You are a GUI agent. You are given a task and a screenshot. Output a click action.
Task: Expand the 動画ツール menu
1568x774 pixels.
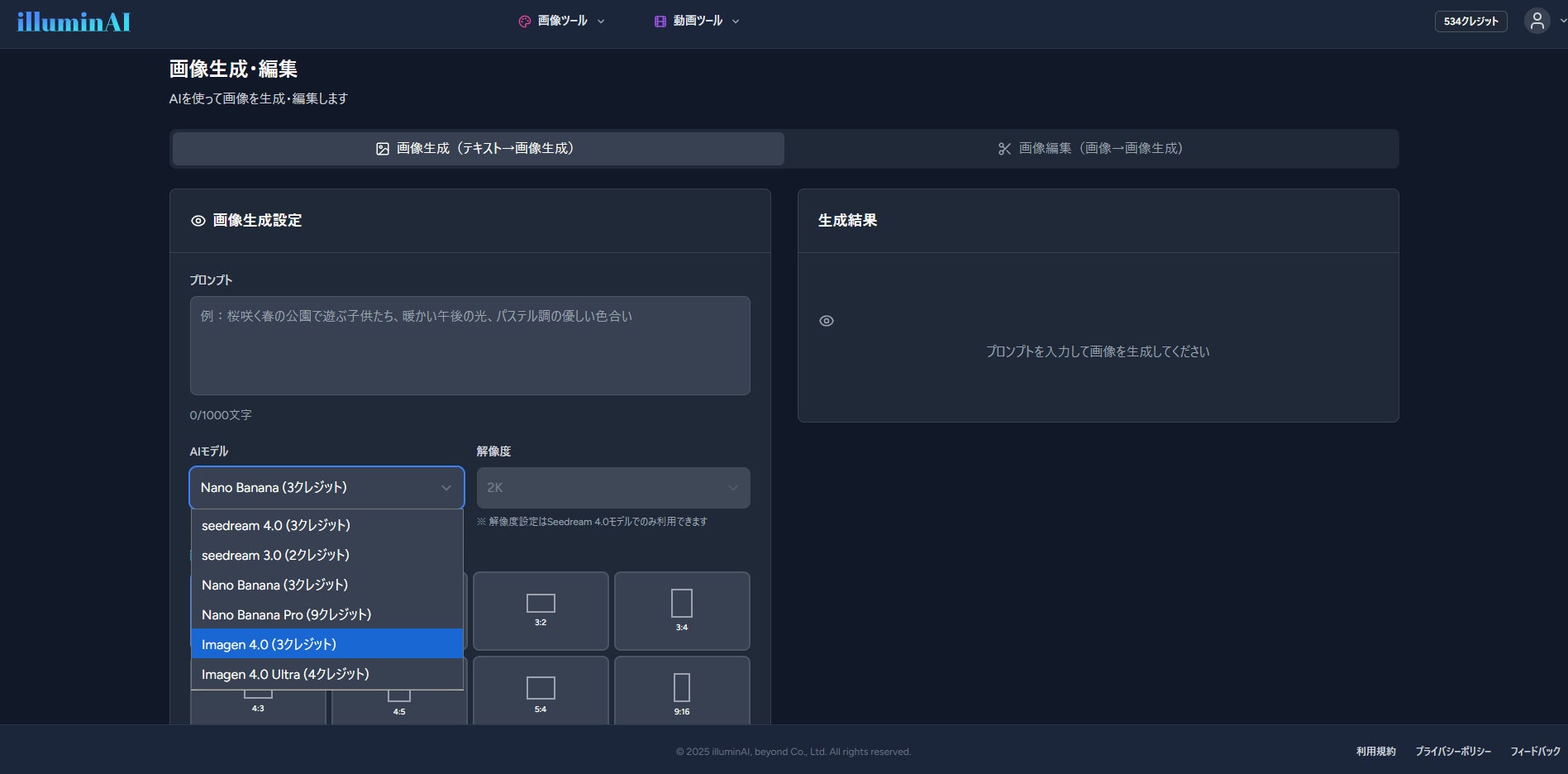click(x=697, y=21)
